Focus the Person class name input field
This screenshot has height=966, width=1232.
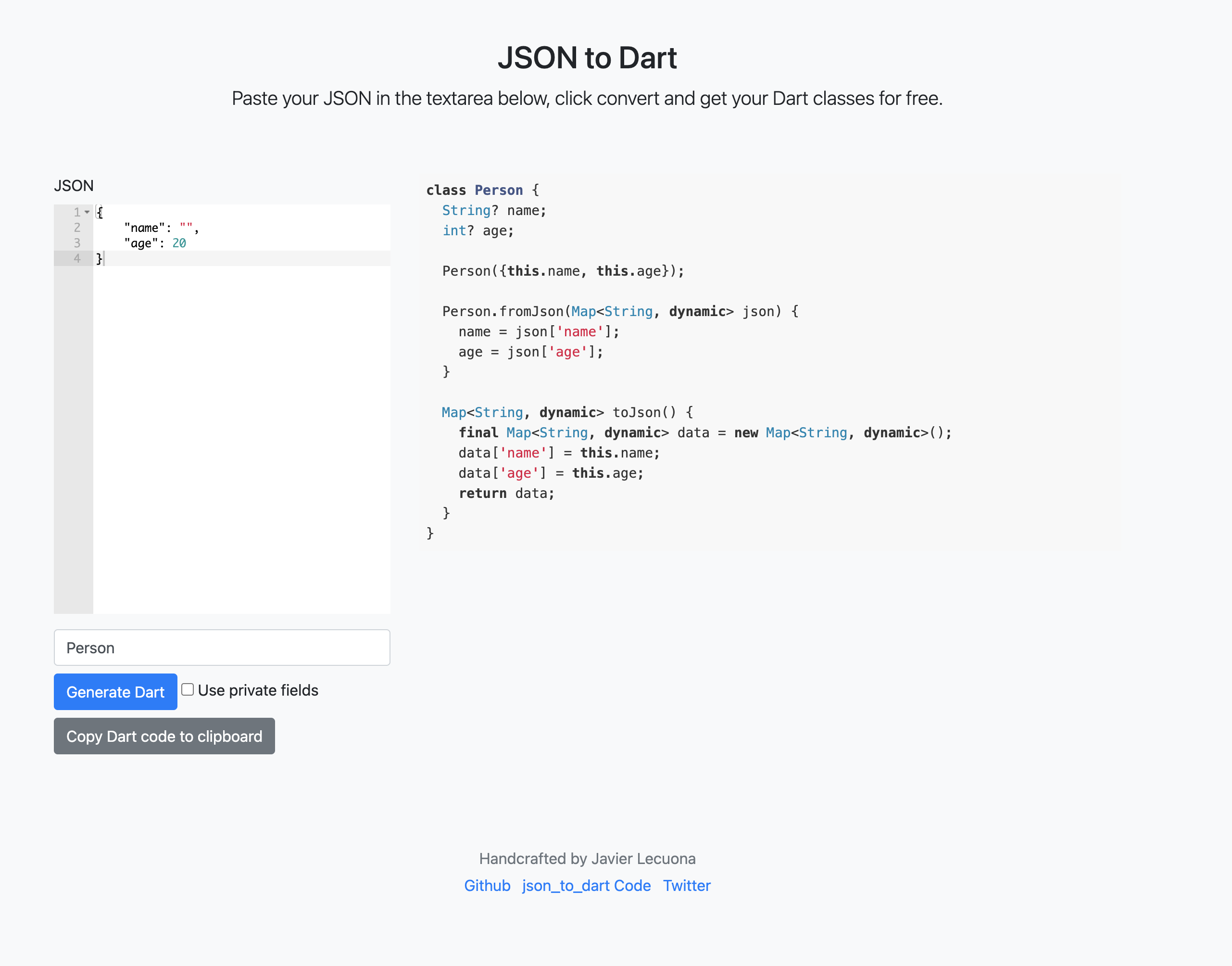[x=222, y=648]
